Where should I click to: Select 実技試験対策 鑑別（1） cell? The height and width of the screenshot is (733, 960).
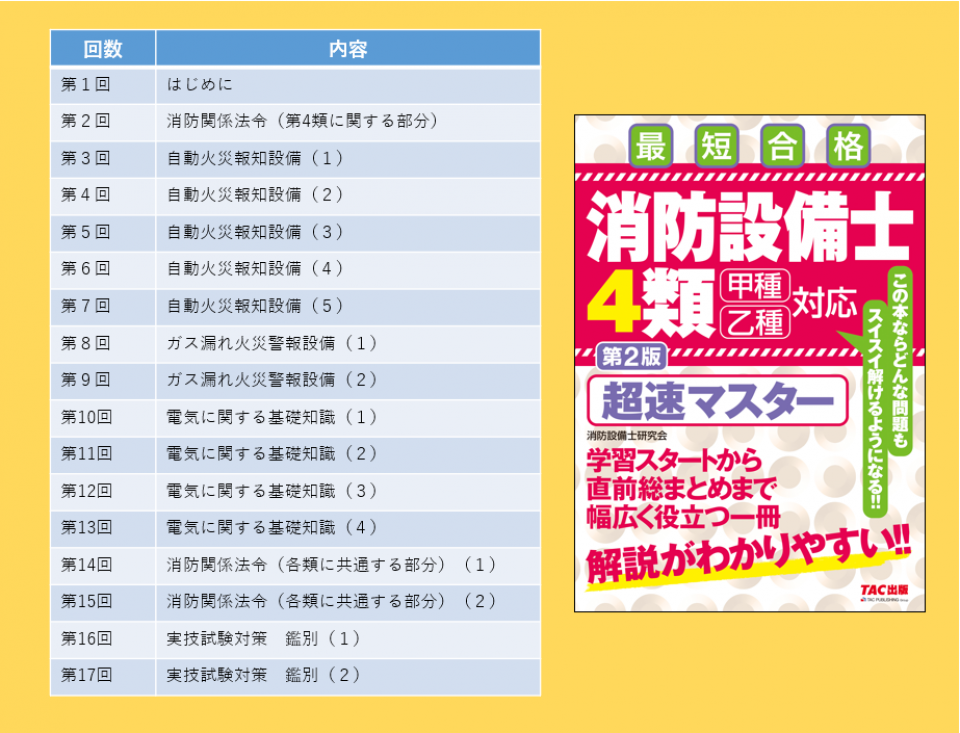click(264, 638)
